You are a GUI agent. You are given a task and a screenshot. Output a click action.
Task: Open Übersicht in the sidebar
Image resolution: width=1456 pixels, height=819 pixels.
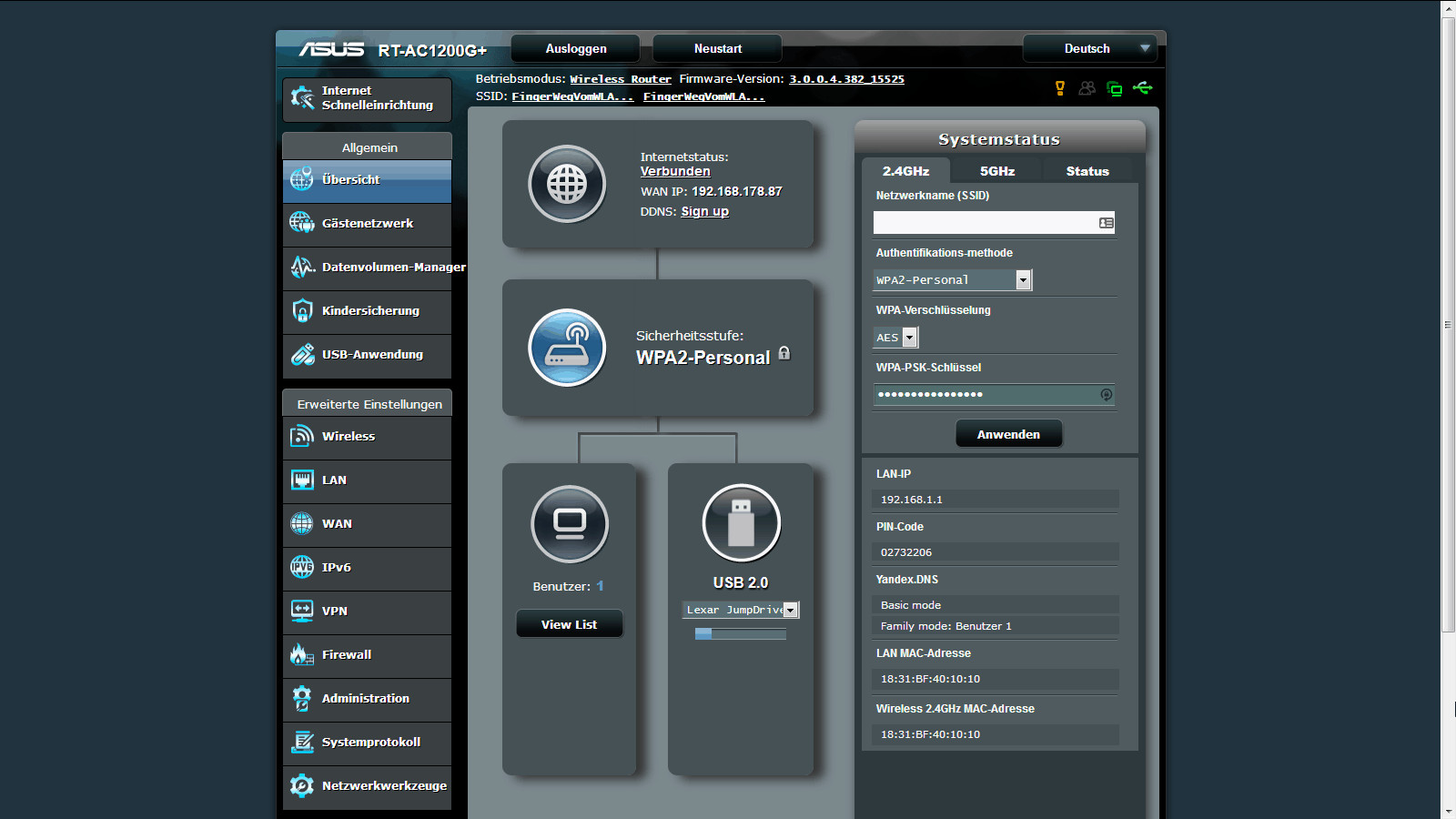[x=367, y=181]
